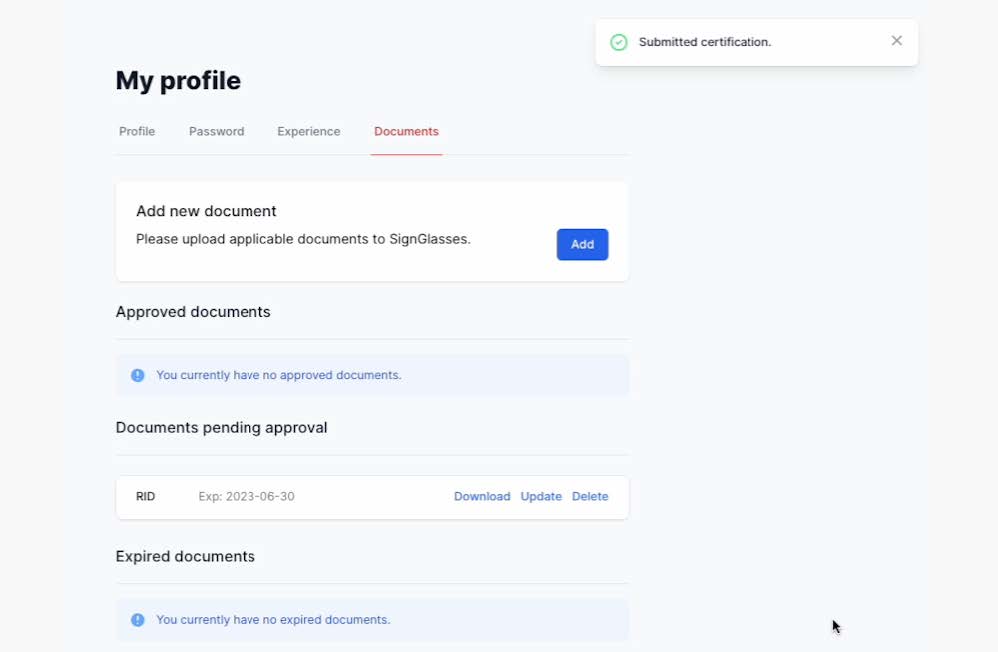Click the info icon beside no approved documents
The image size is (998, 652).
pos(137,375)
